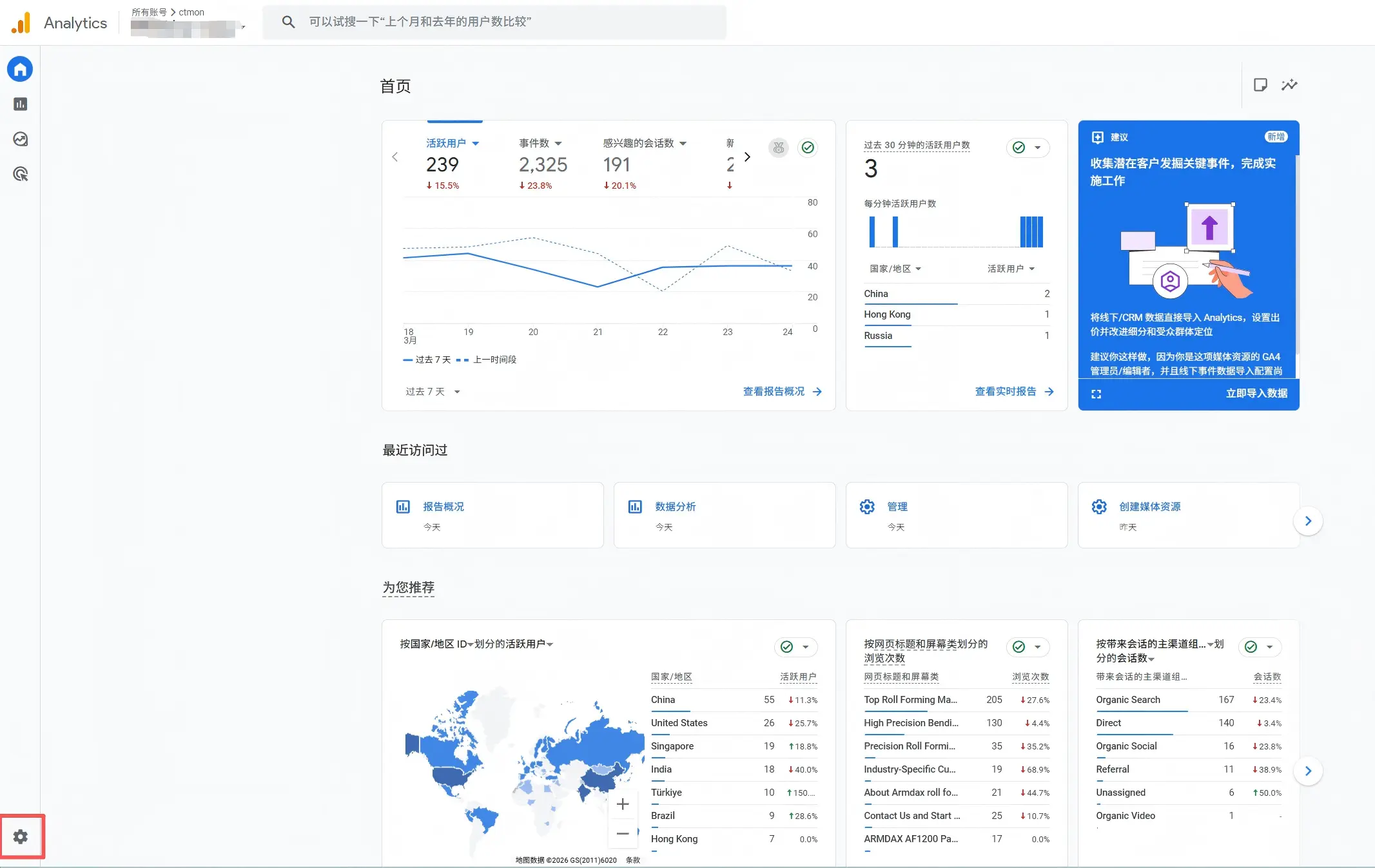This screenshot has height=868, width=1375.
Task: Open the 创建媒体资源 recent card
Action: pos(1189,516)
